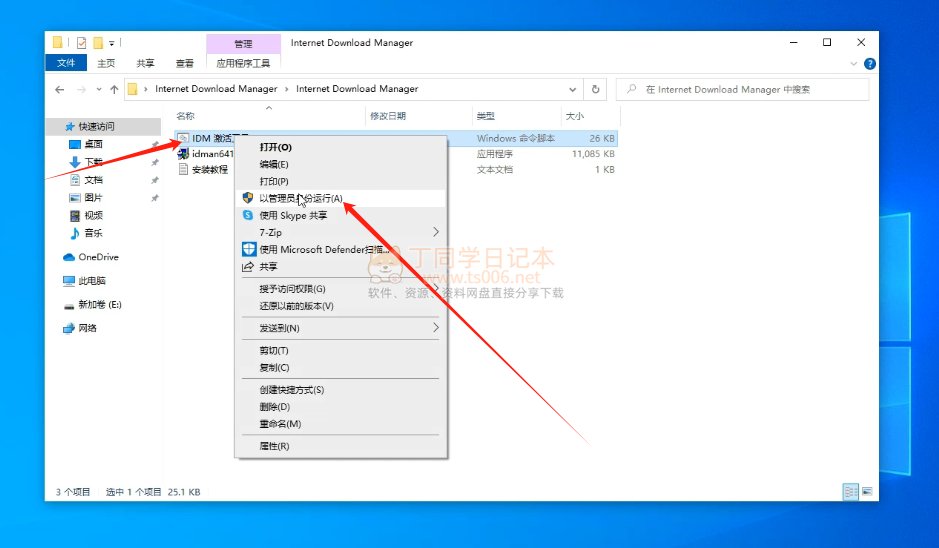Screen dimensions: 939x548
Task: Select 网络 in navigation pane
Action: tap(87, 328)
